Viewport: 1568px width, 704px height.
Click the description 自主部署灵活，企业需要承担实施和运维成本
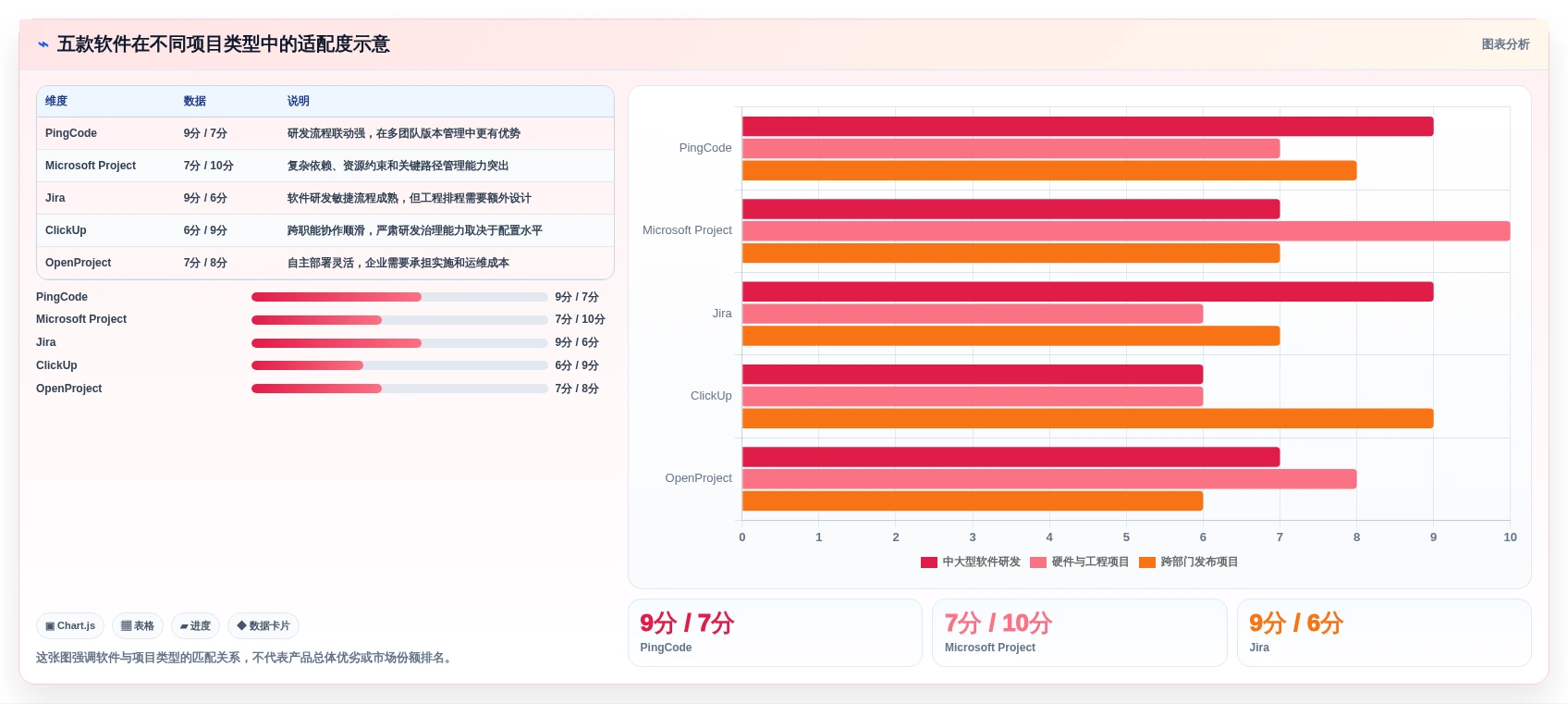(x=398, y=263)
